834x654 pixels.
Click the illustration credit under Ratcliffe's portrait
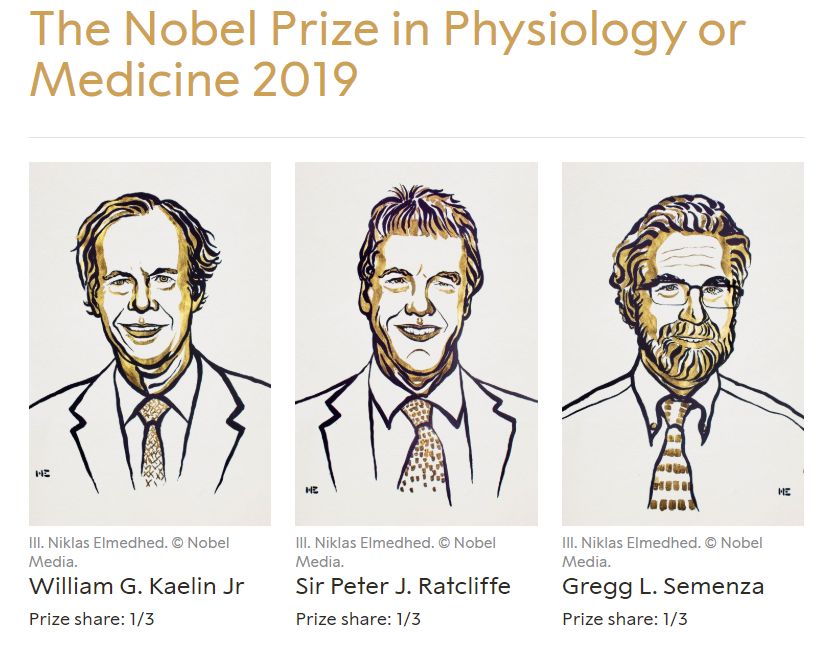pos(395,552)
